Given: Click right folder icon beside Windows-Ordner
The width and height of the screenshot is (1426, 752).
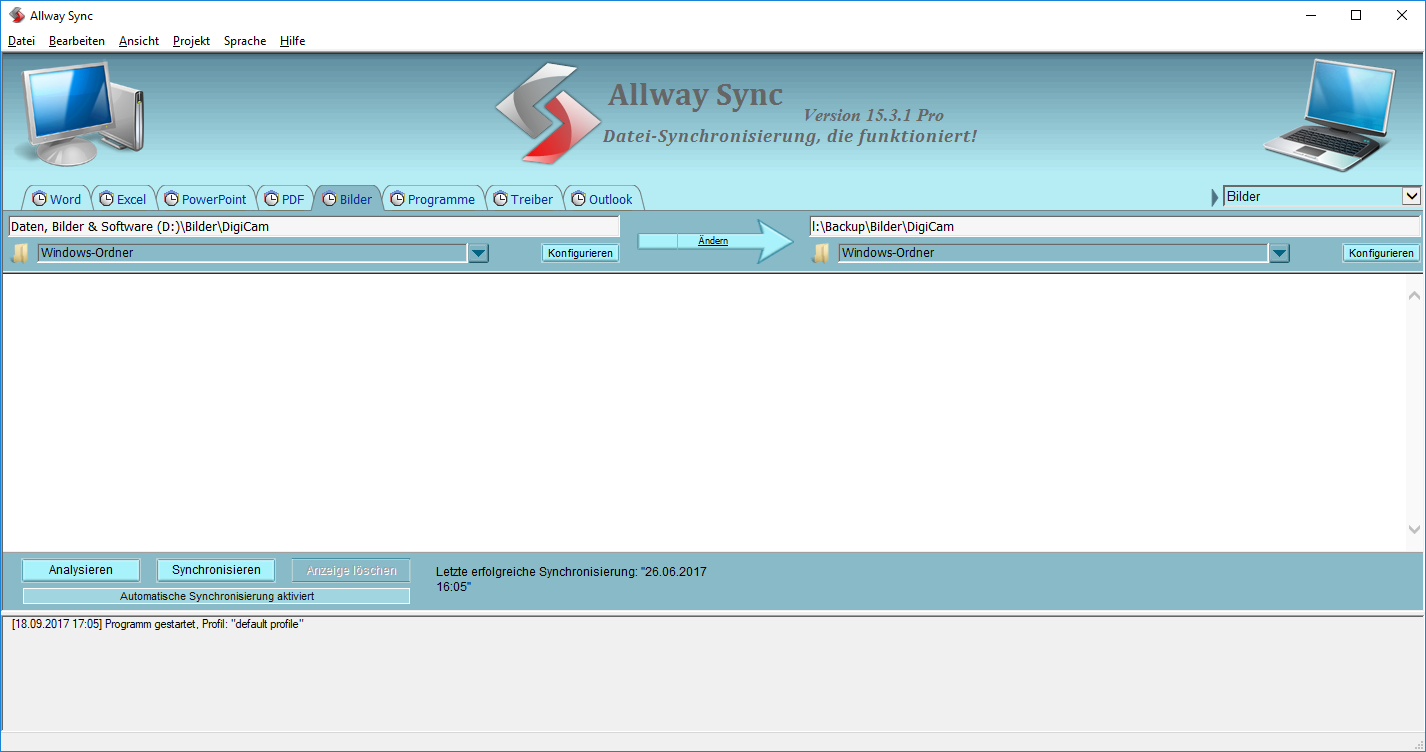Looking at the screenshot, I should [821, 253].
